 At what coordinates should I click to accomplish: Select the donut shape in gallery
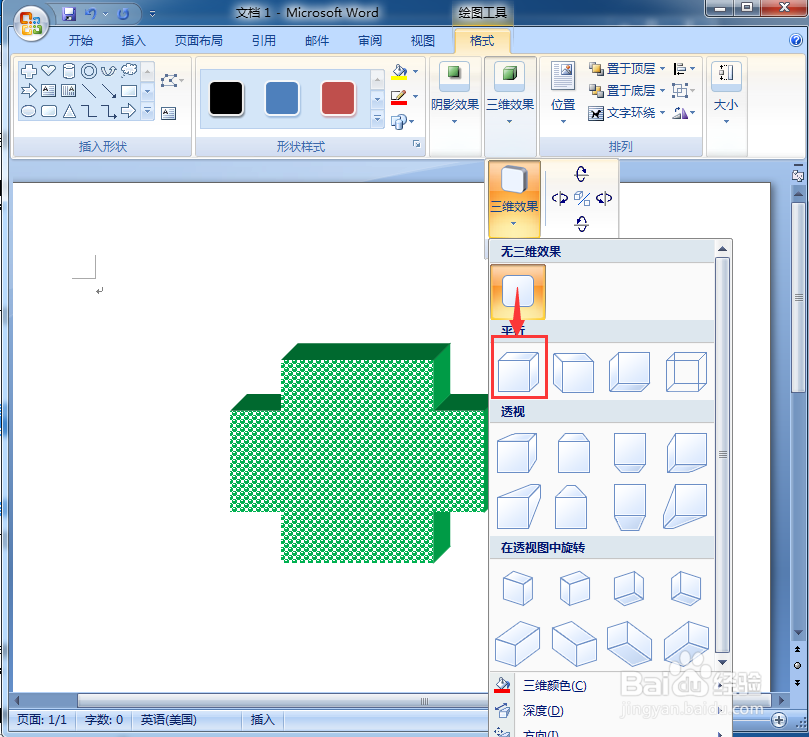89,71
